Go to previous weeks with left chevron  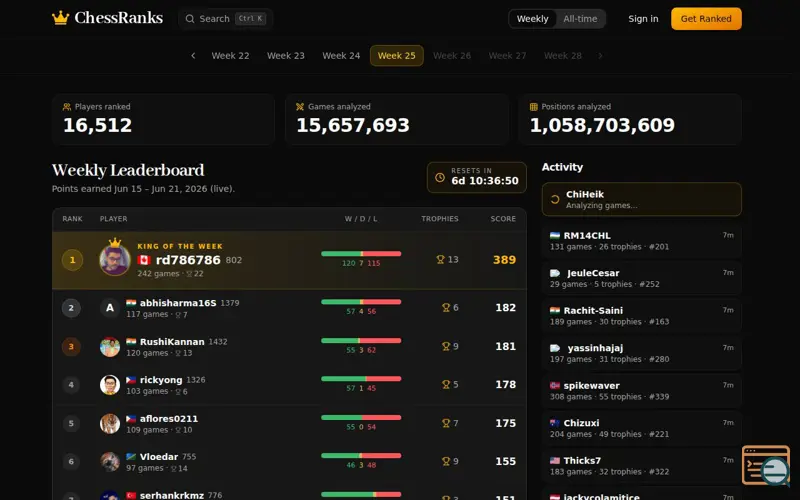[193, 56]
